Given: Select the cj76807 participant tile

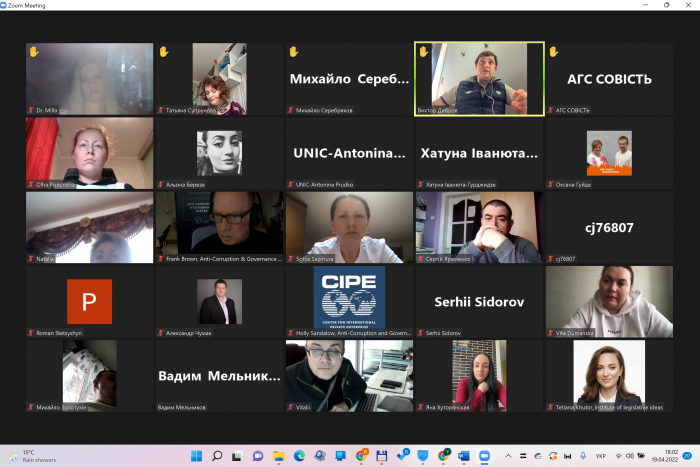Looking at the screenshot, I should 609,228.
